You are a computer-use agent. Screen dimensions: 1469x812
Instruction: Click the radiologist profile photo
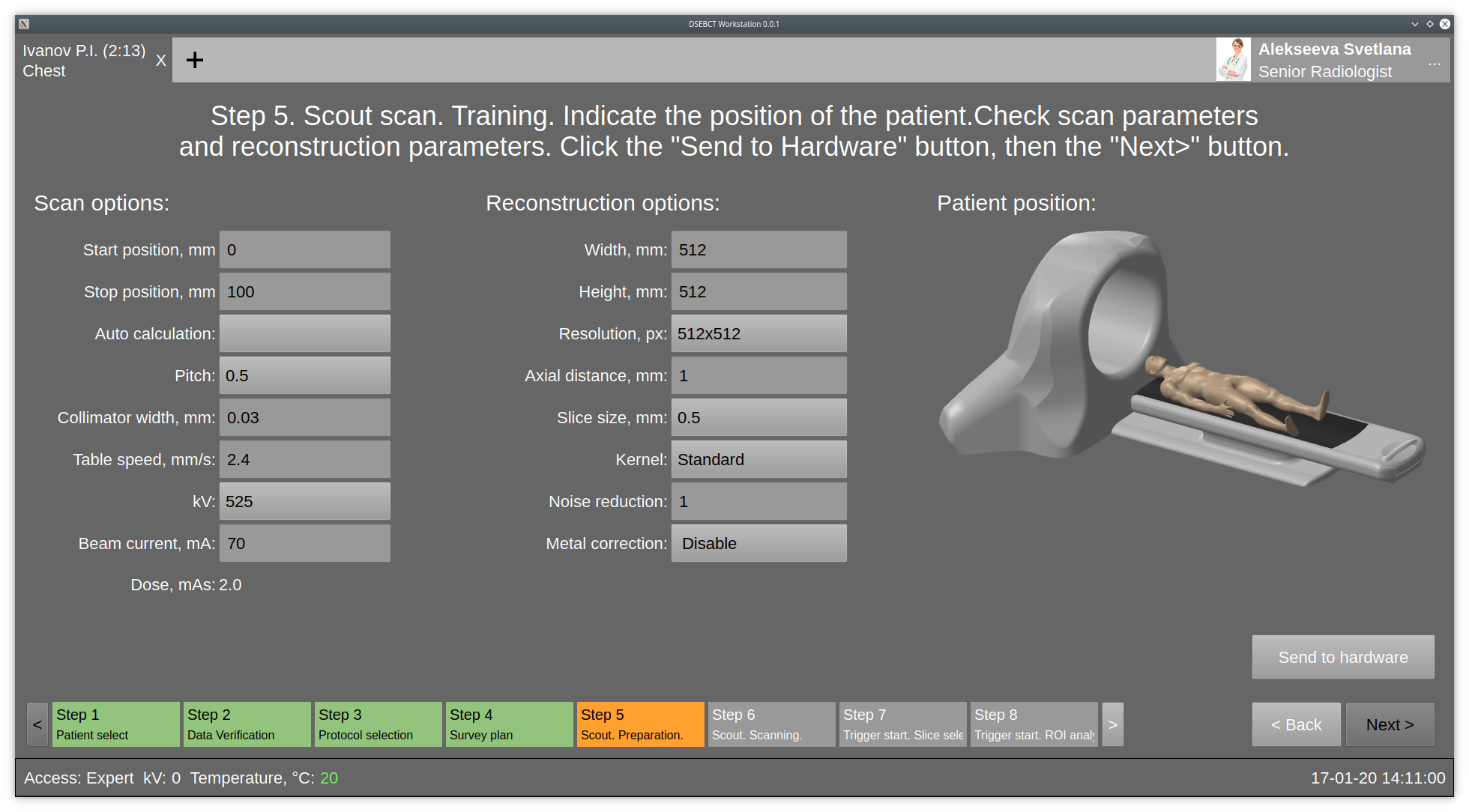coord(1233,60)
